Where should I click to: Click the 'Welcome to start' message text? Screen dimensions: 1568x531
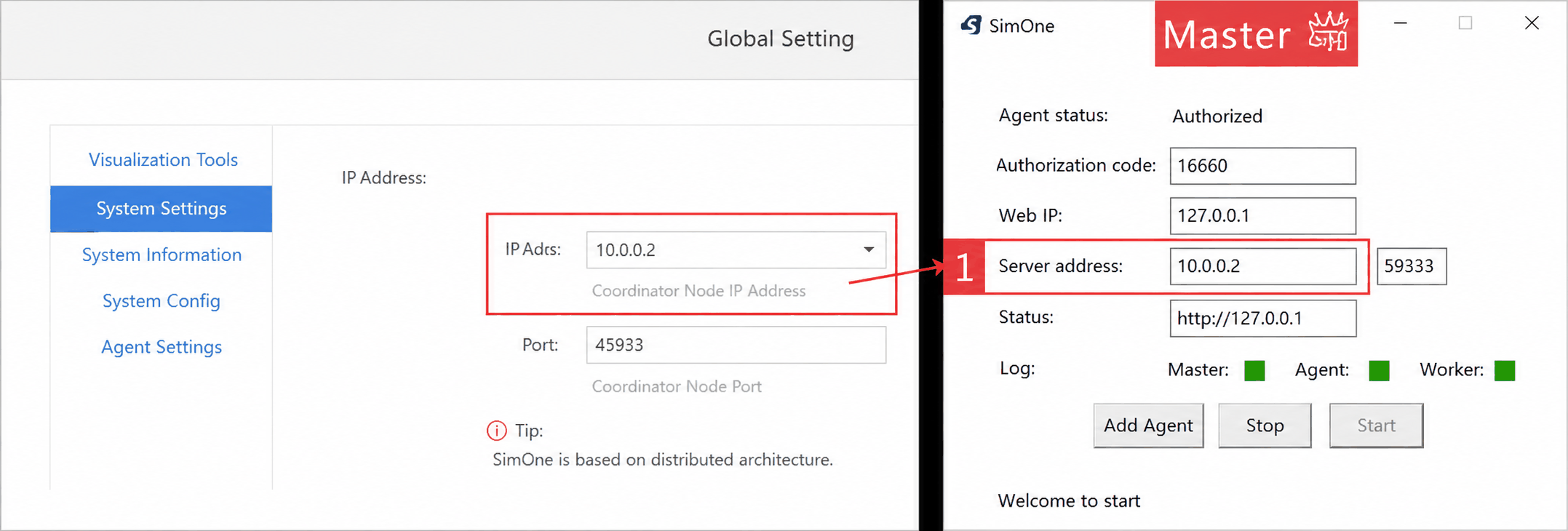1069,501
